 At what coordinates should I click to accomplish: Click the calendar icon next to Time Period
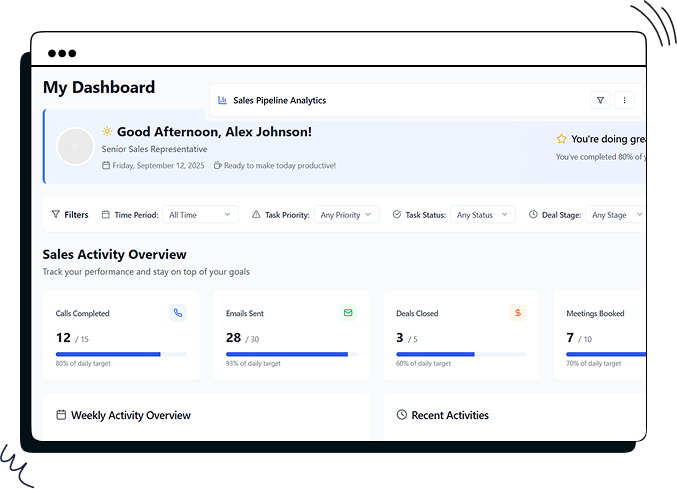click(105, 214)
